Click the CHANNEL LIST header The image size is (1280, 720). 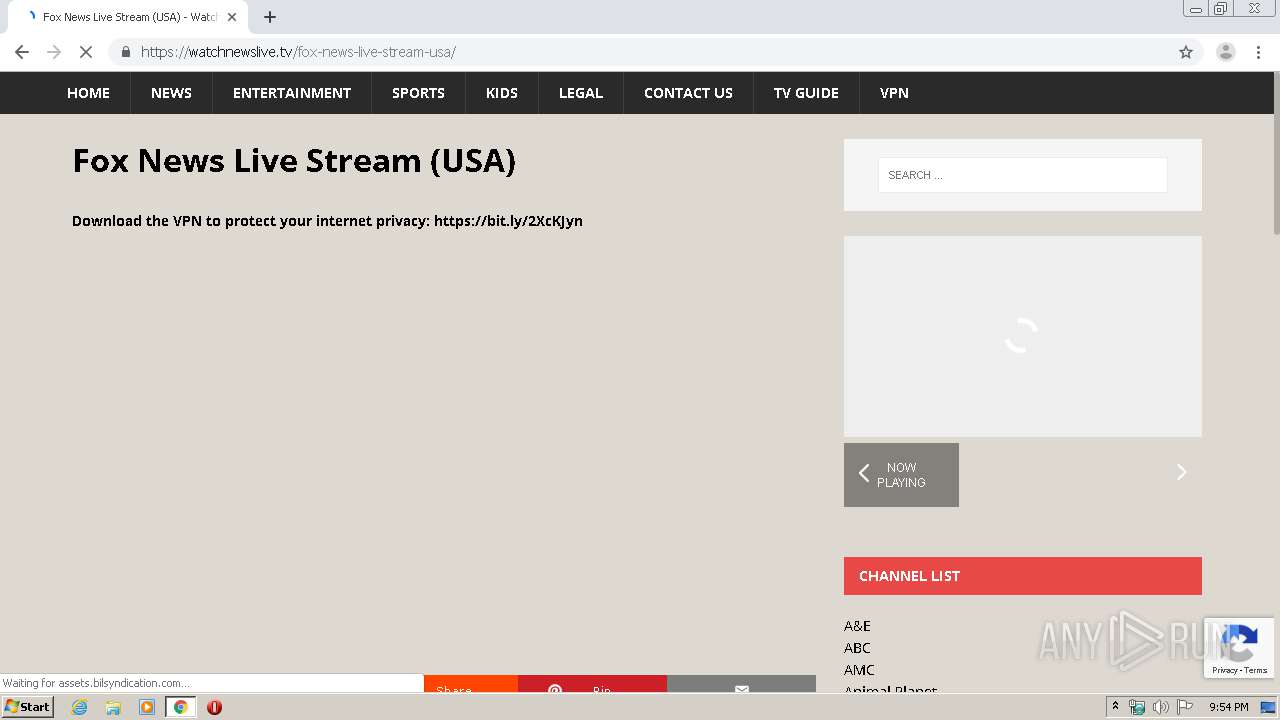click(1022, 576)
